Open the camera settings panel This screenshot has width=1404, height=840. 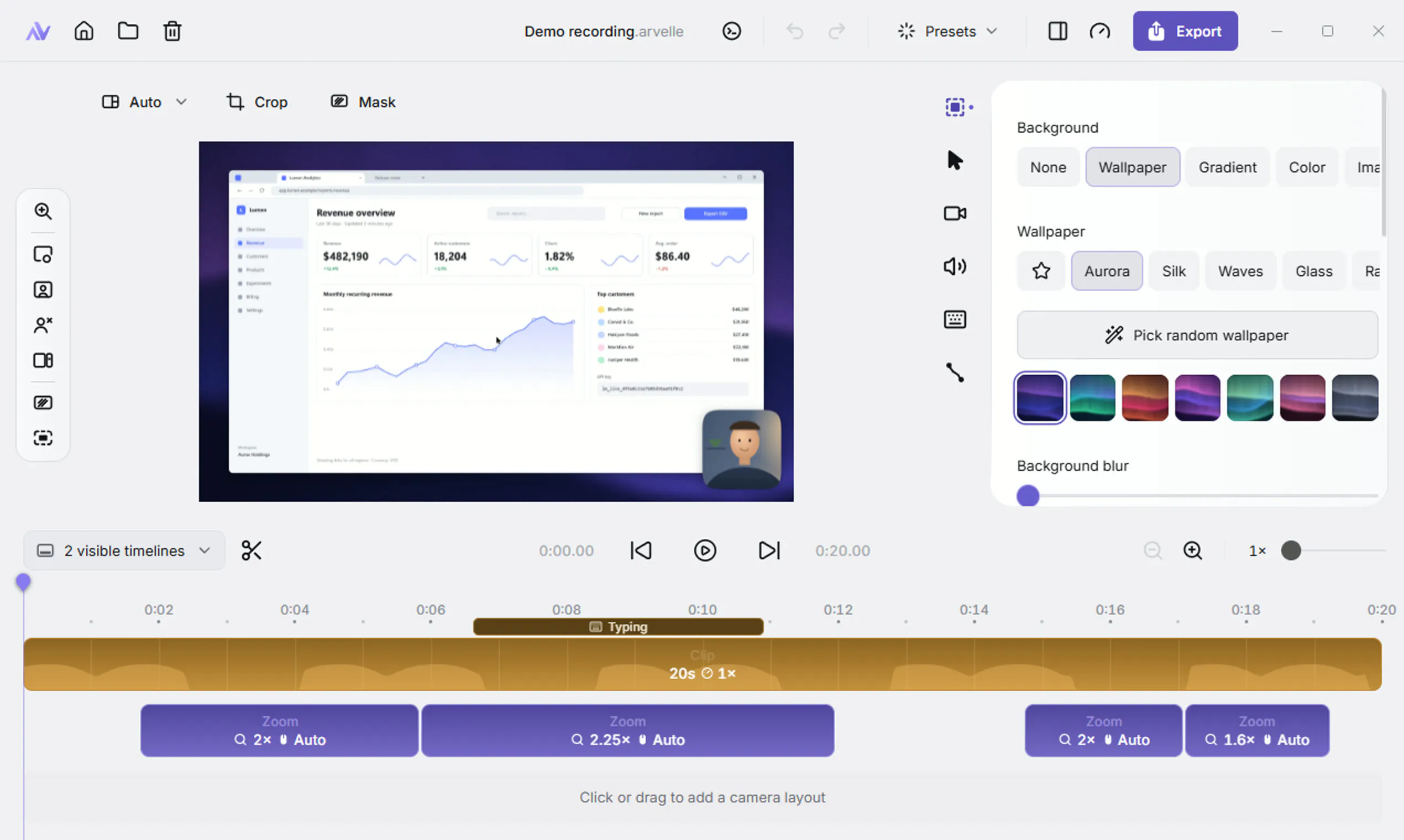[955, 213]
